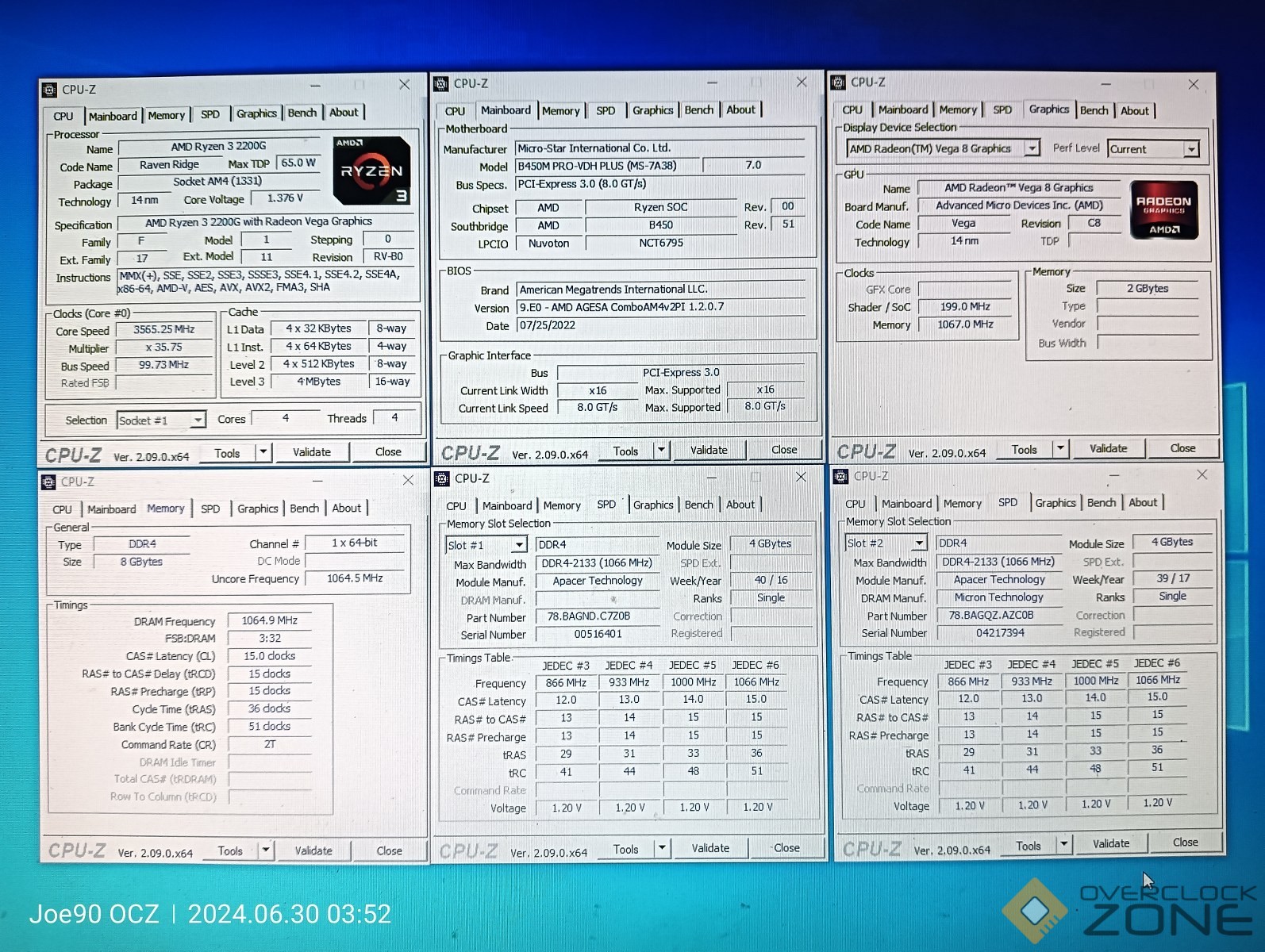Click the Threads count field in CPU window
This screenshot has height=952, width=1265.
pyautogui.click(x=395, y=417)
